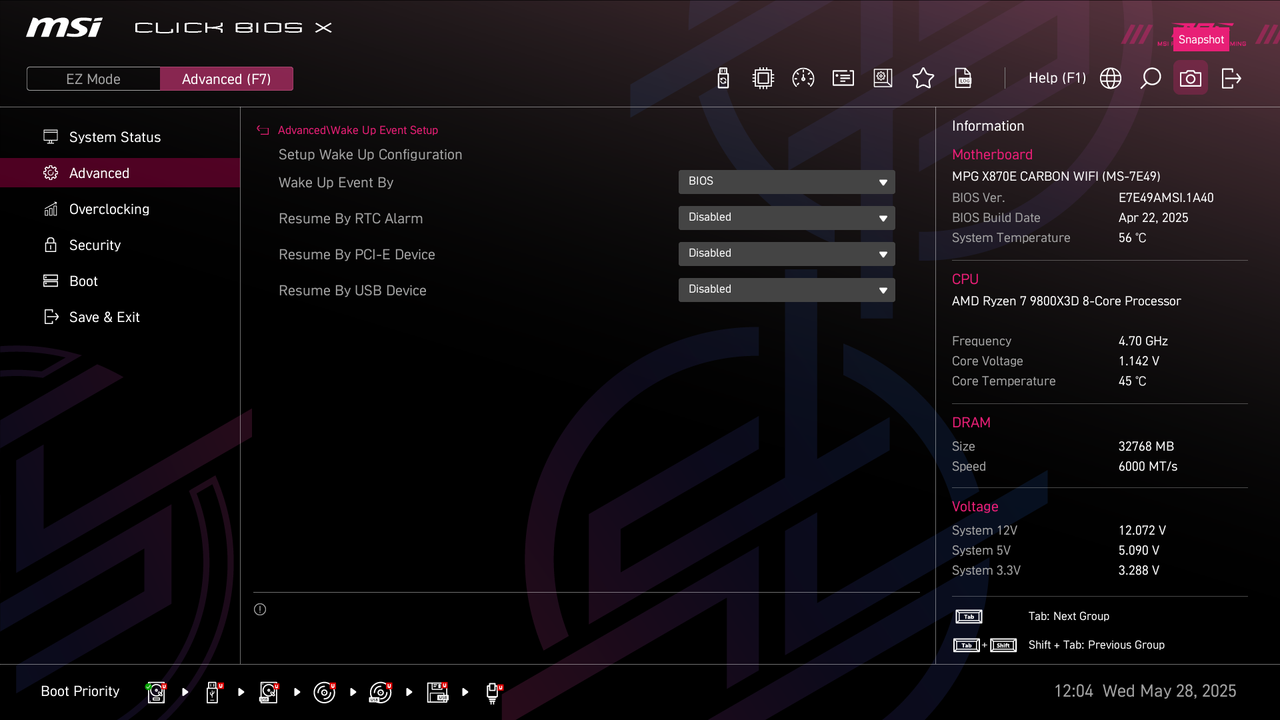Screen dimensions: 1280x720
Task: Click the 4.70 GHz frequency value
Action: coord(1143,341)
